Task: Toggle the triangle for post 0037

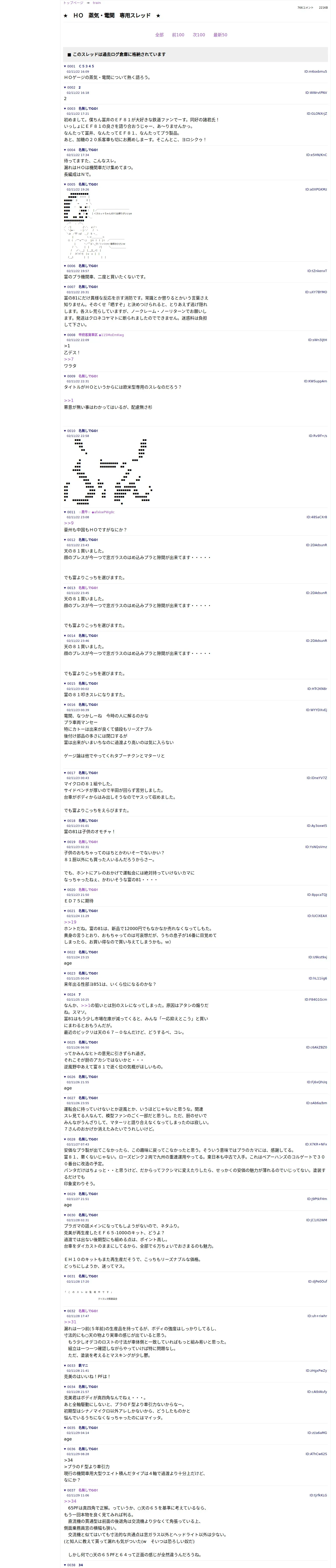Action: (65, 1490)
